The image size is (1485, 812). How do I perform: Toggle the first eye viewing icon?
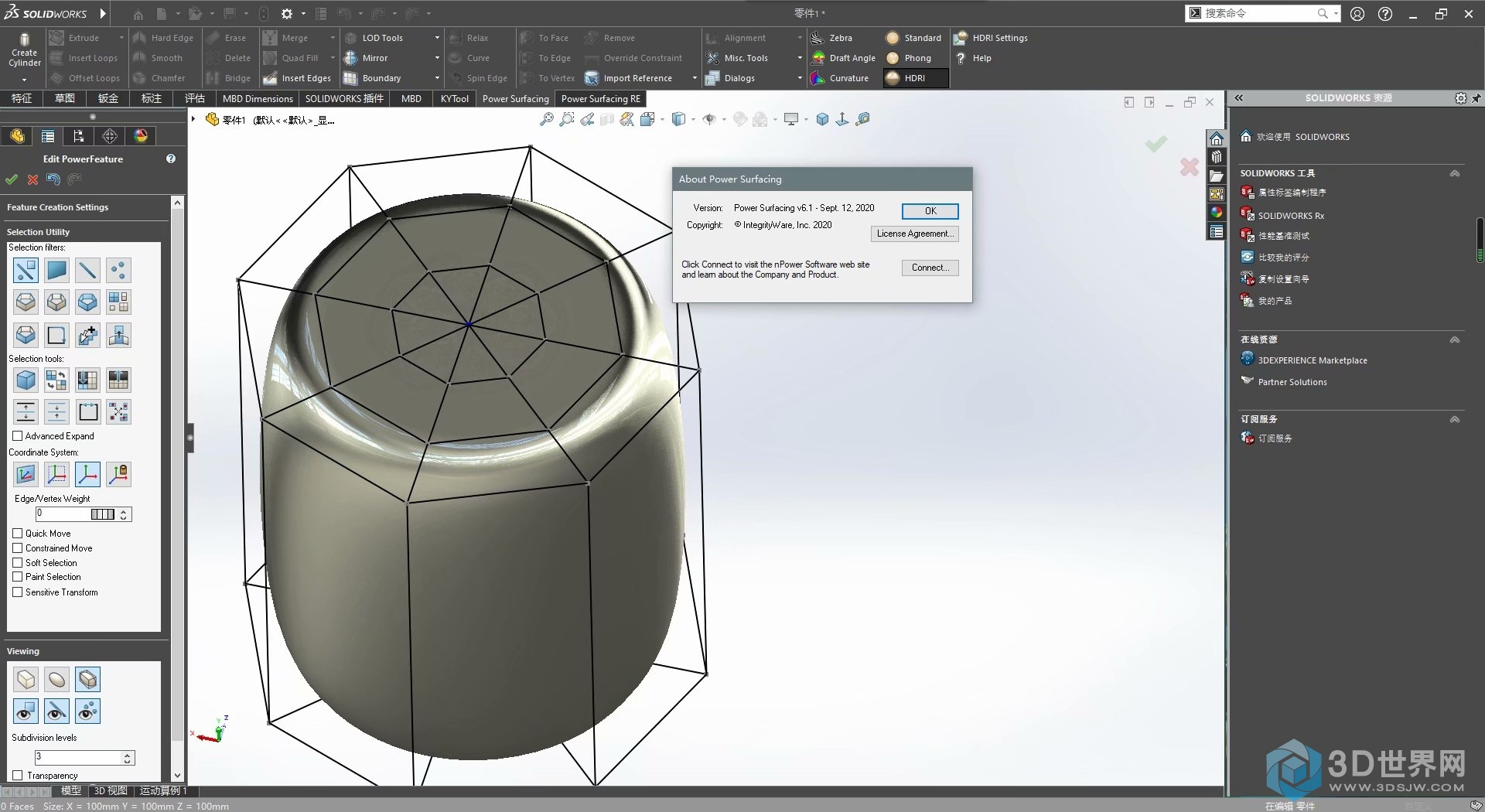26,711
